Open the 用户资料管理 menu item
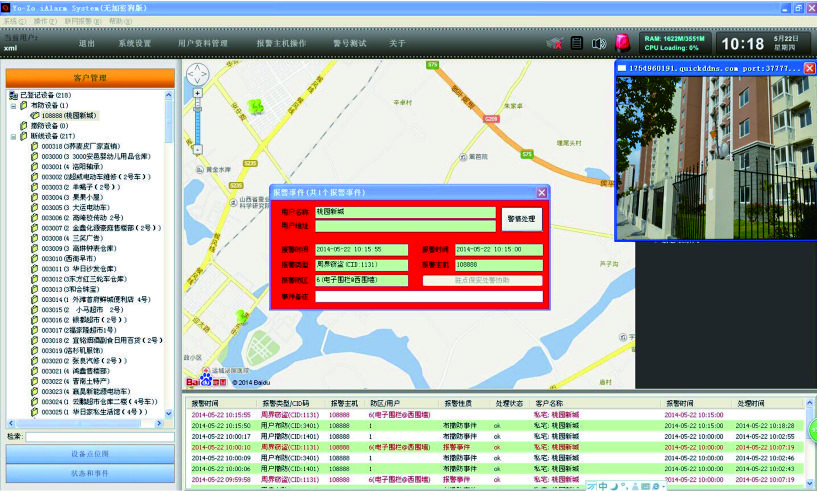This screenshot has width=817, height=491. pos(202,44)
